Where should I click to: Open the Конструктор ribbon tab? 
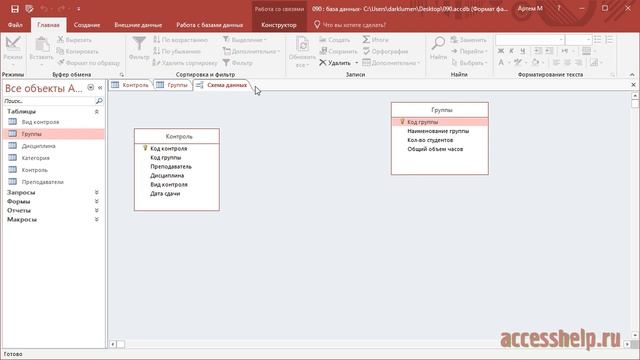coord(279,25)
